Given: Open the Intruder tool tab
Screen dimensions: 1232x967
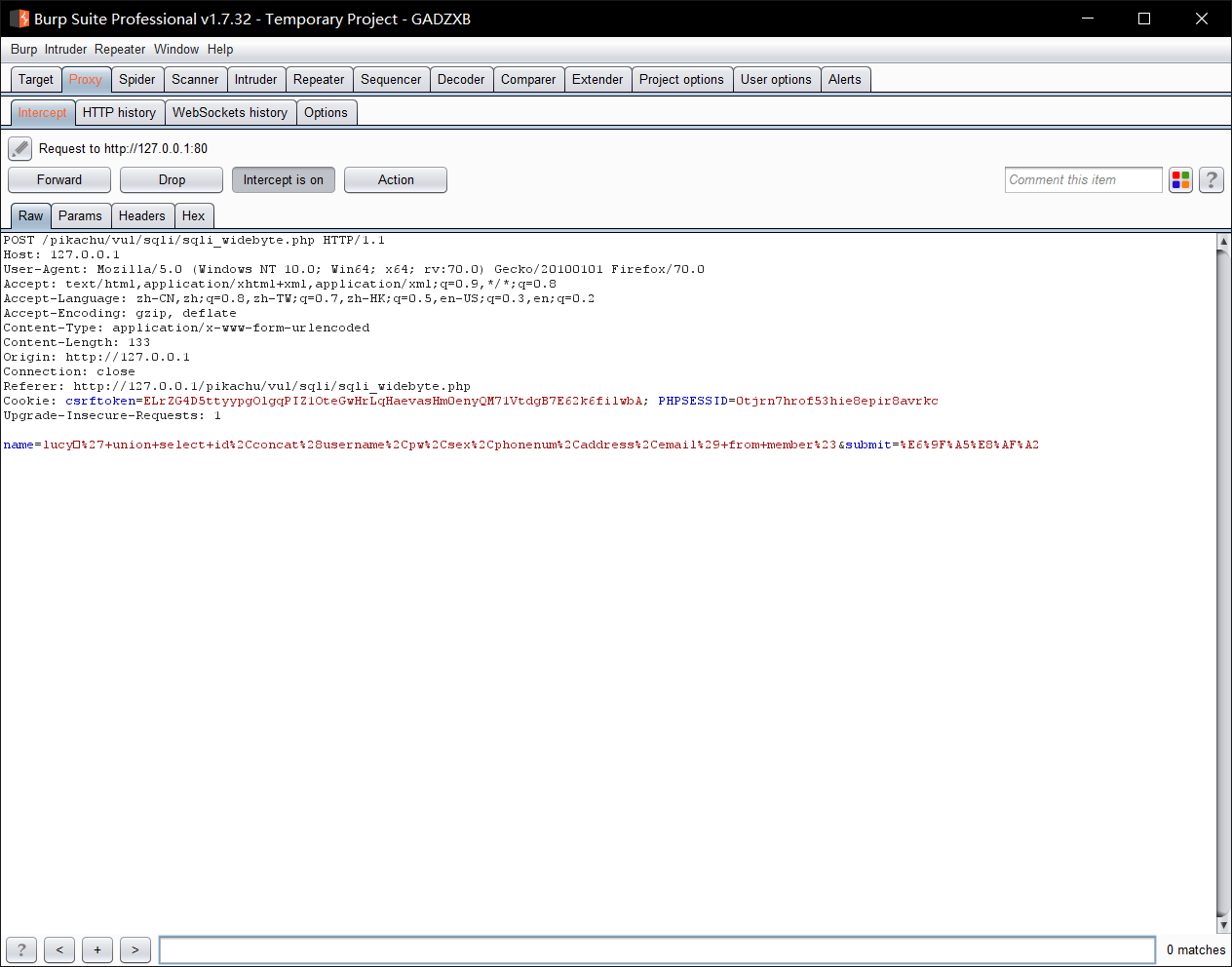Looking at the screenshot, I should [255, 80].
